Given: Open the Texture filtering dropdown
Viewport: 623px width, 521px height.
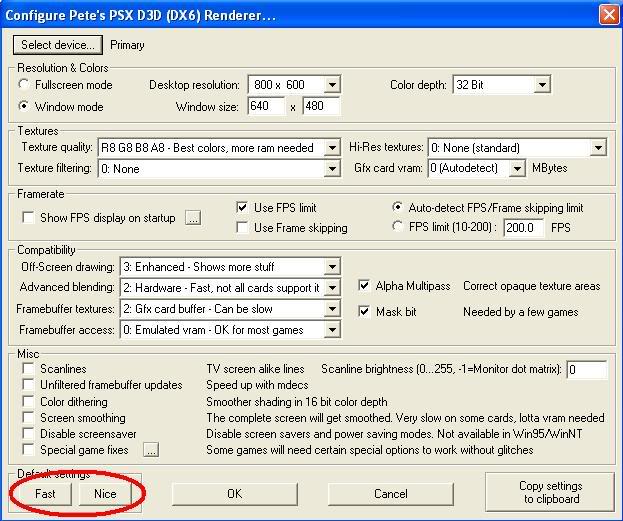Looking at the screenshot, I should pyautogui.click(x=332, y=169).
